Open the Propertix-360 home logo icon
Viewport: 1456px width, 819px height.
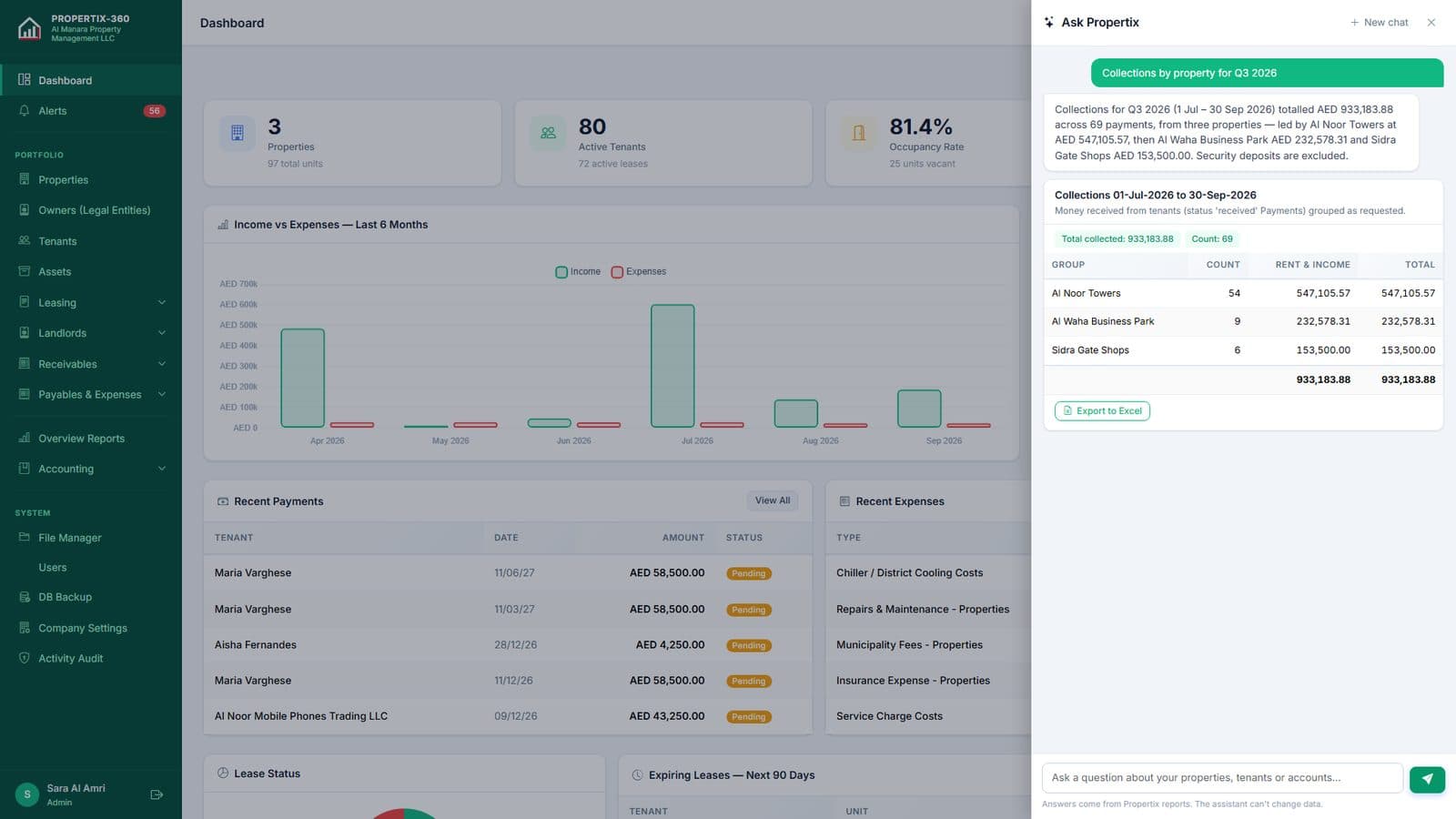click(29, 28)
